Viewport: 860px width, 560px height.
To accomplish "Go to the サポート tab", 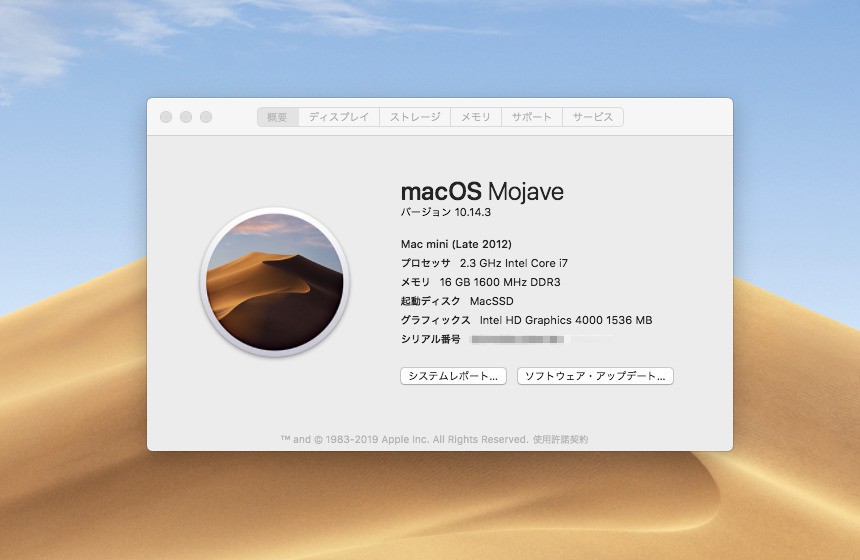I will click(532, 117).
